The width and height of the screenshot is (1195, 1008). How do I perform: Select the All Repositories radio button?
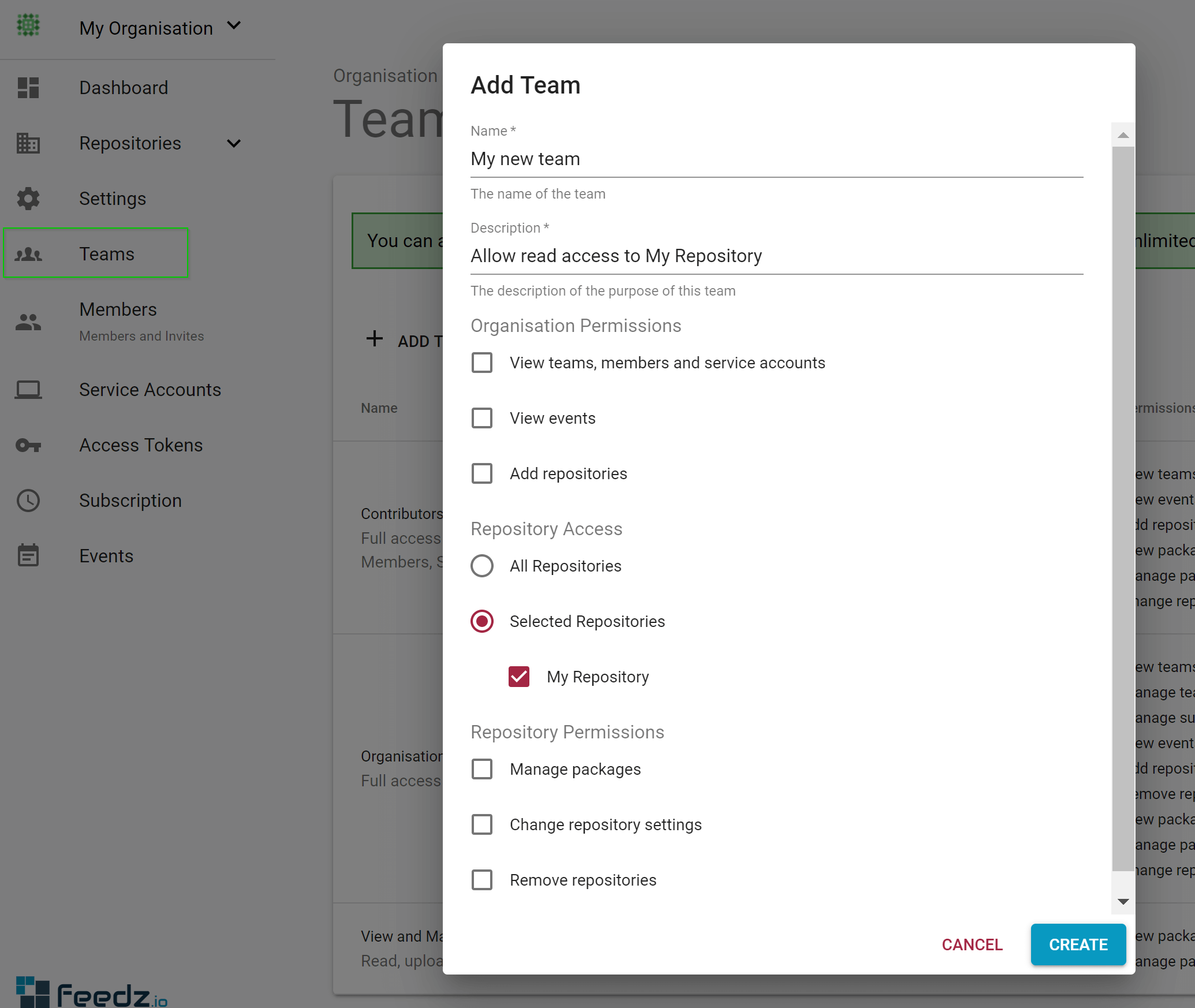[482, 566]
